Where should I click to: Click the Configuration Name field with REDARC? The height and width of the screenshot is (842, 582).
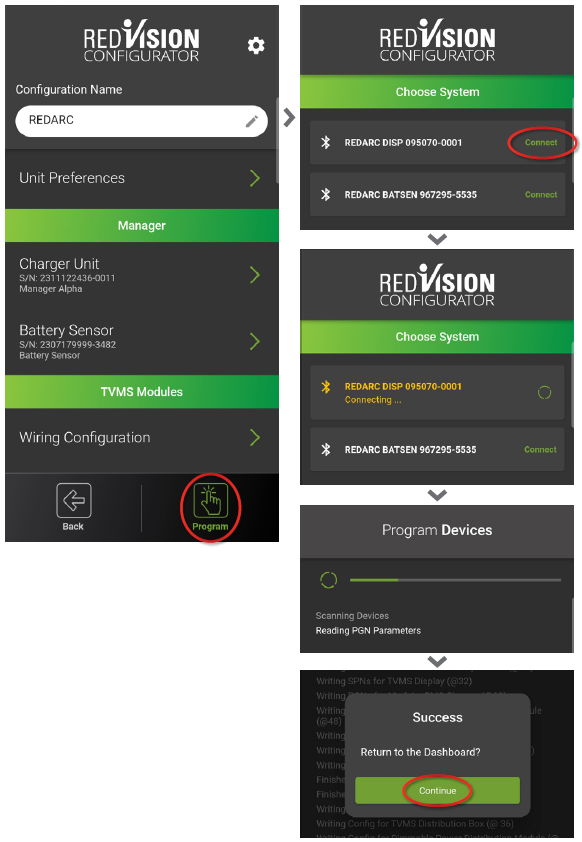(x=141, y=121)
